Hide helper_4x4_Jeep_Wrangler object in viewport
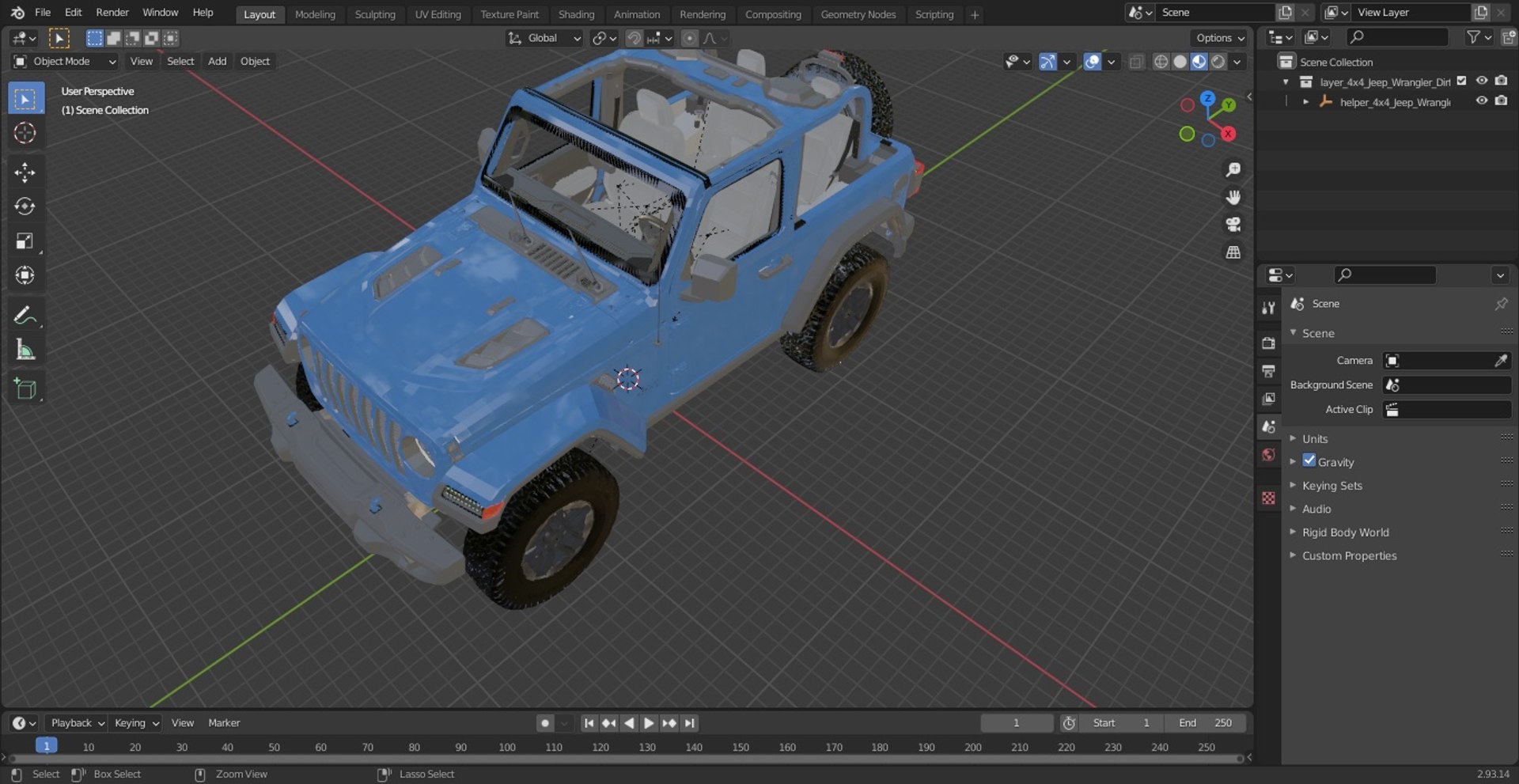Screen dimensions: 1519x784 (1482, 101)
